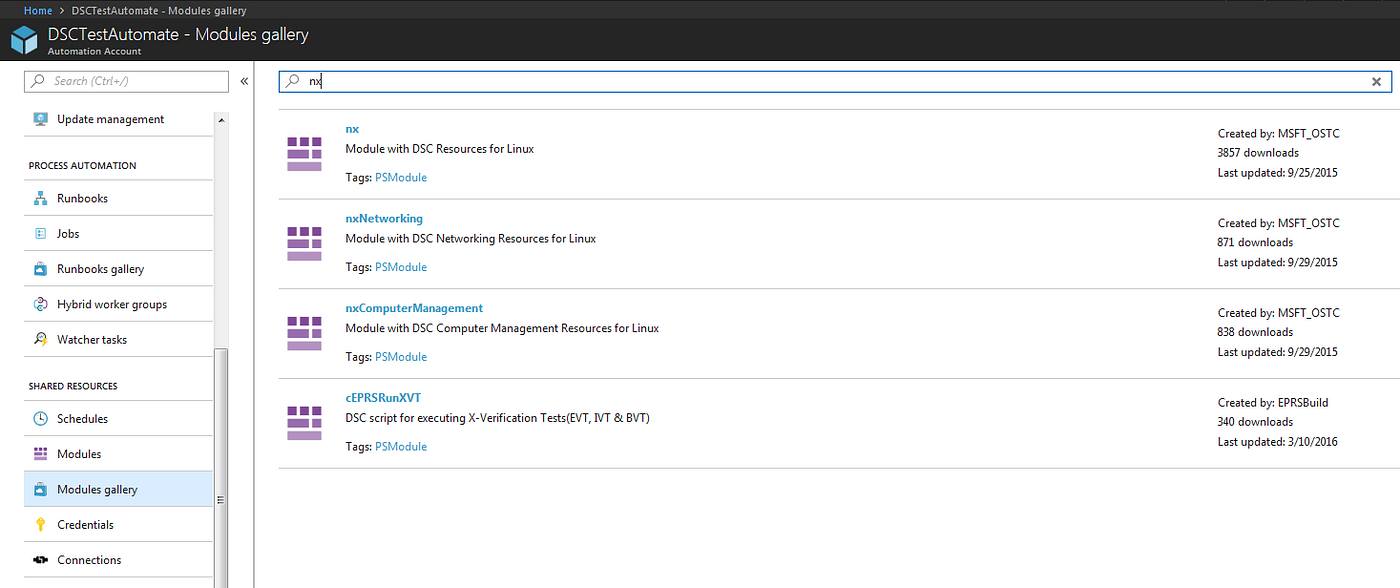Click the Watcher tasks binoculars icon
Viewport: 1400px width, 588px height.
click(41, 339)
